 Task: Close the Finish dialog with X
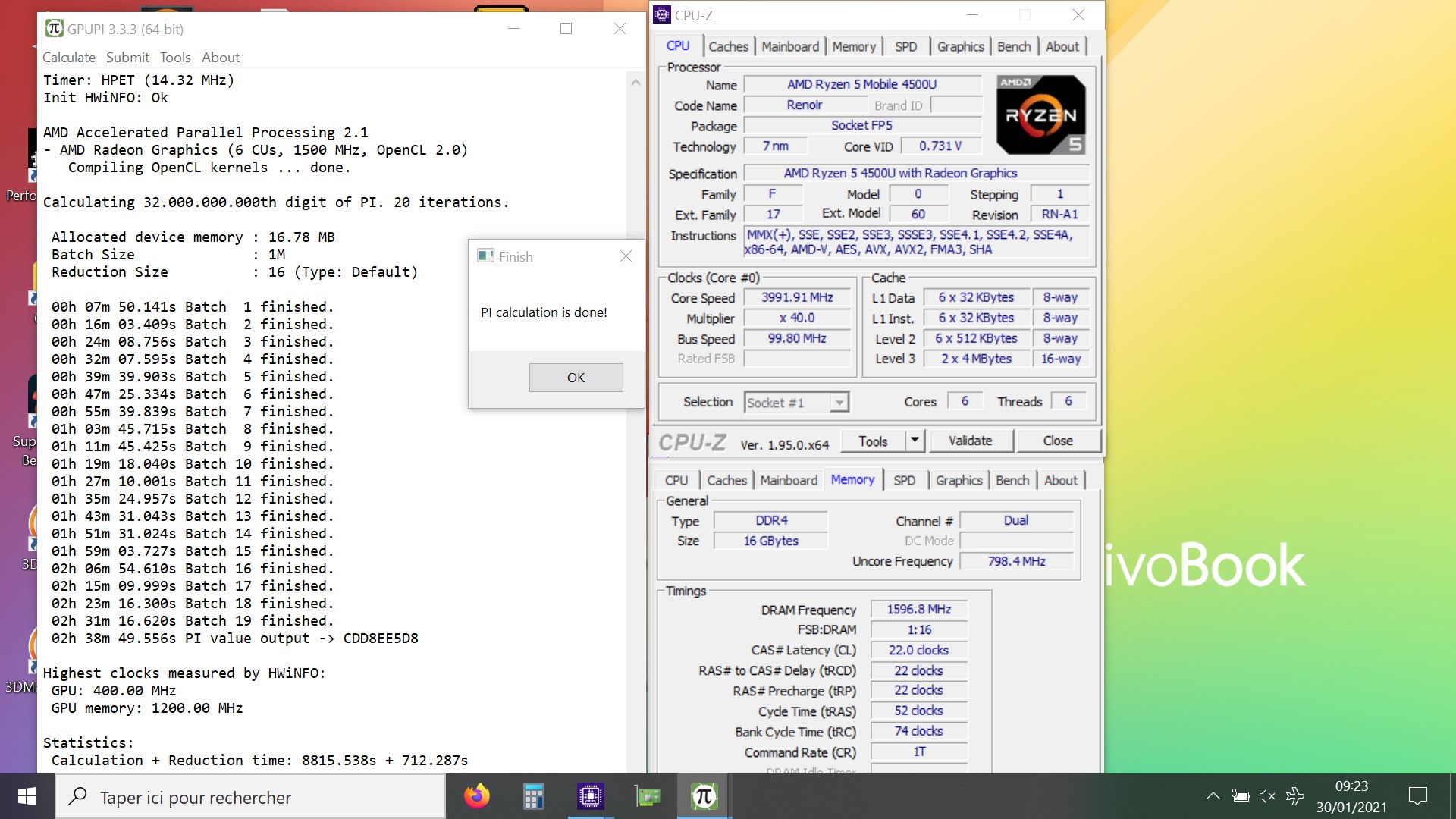click(x=626, y=256)
